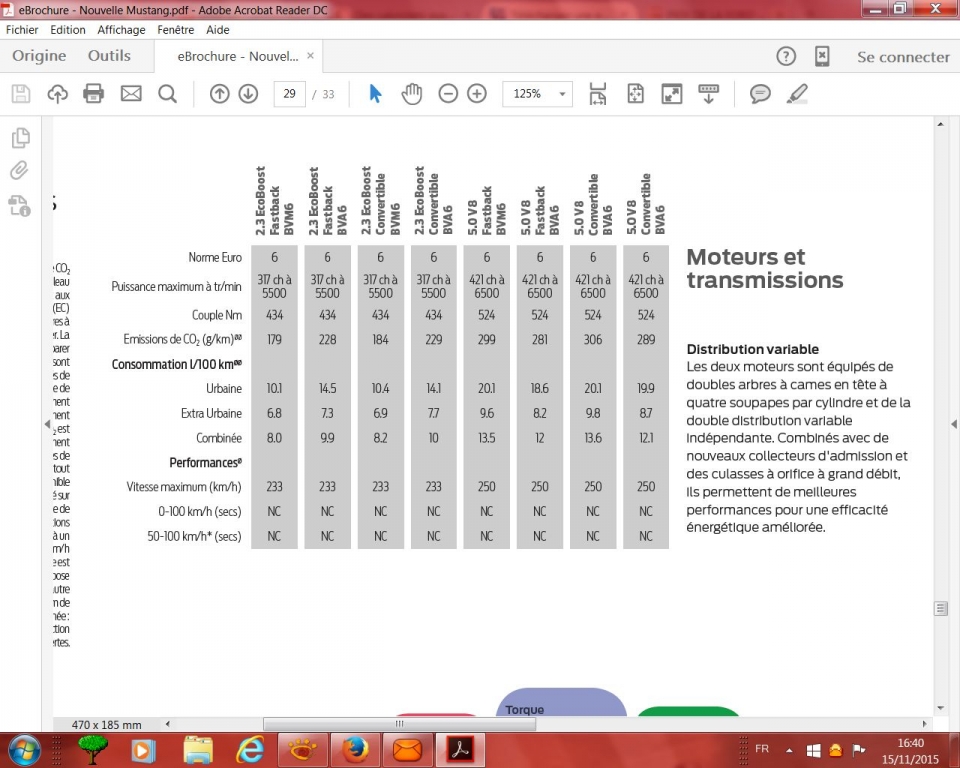Show attachments paperclip panel
Screen dimensions: 960x768
(x=20, y=170)
